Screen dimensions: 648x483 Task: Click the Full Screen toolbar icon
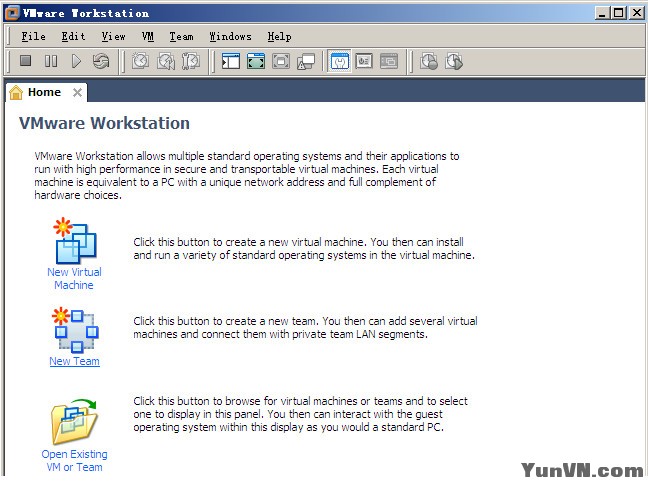(x=281, y=61)
